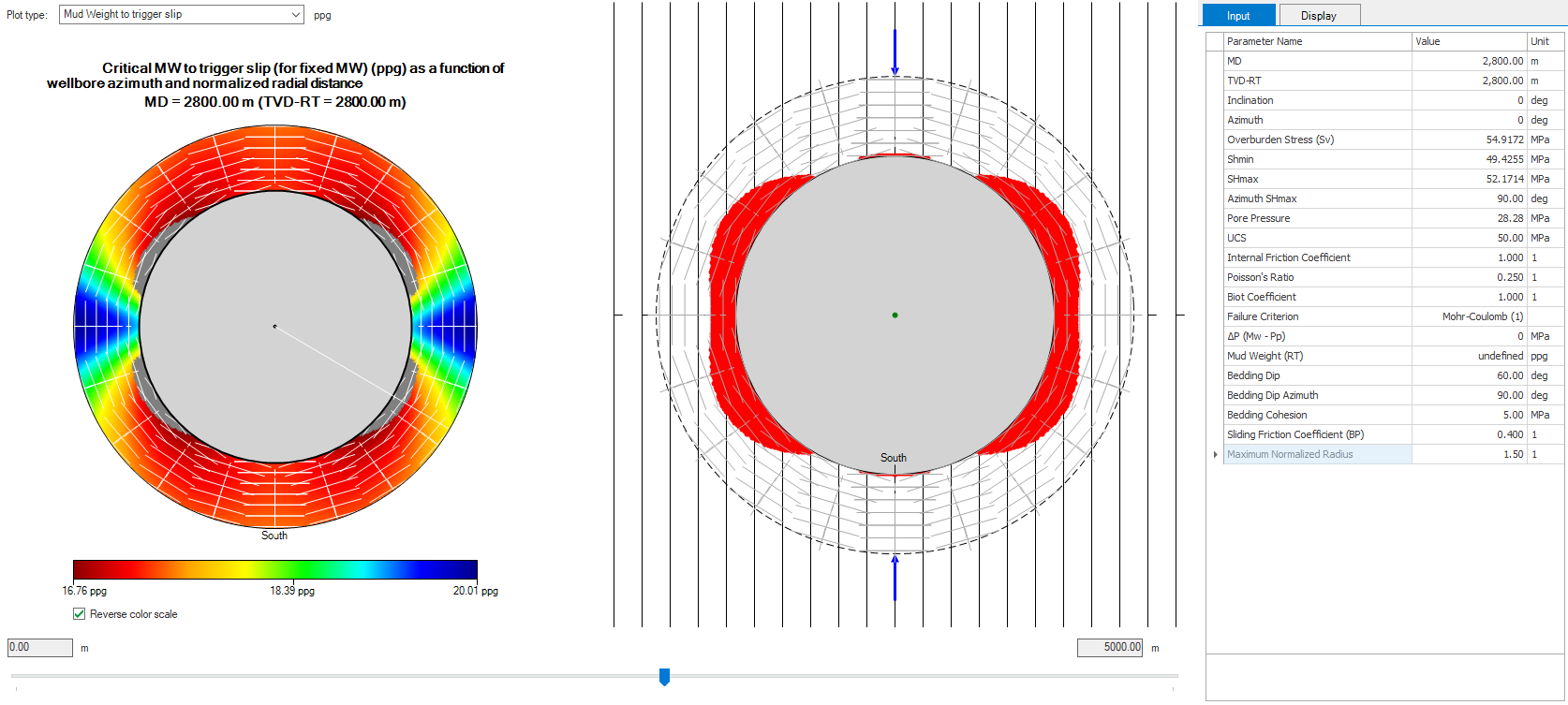The image size is (1568, 705).
Task: Click the row indicator arrow beside Maximum Normalized Radius
Action: tap(1215, 454)
